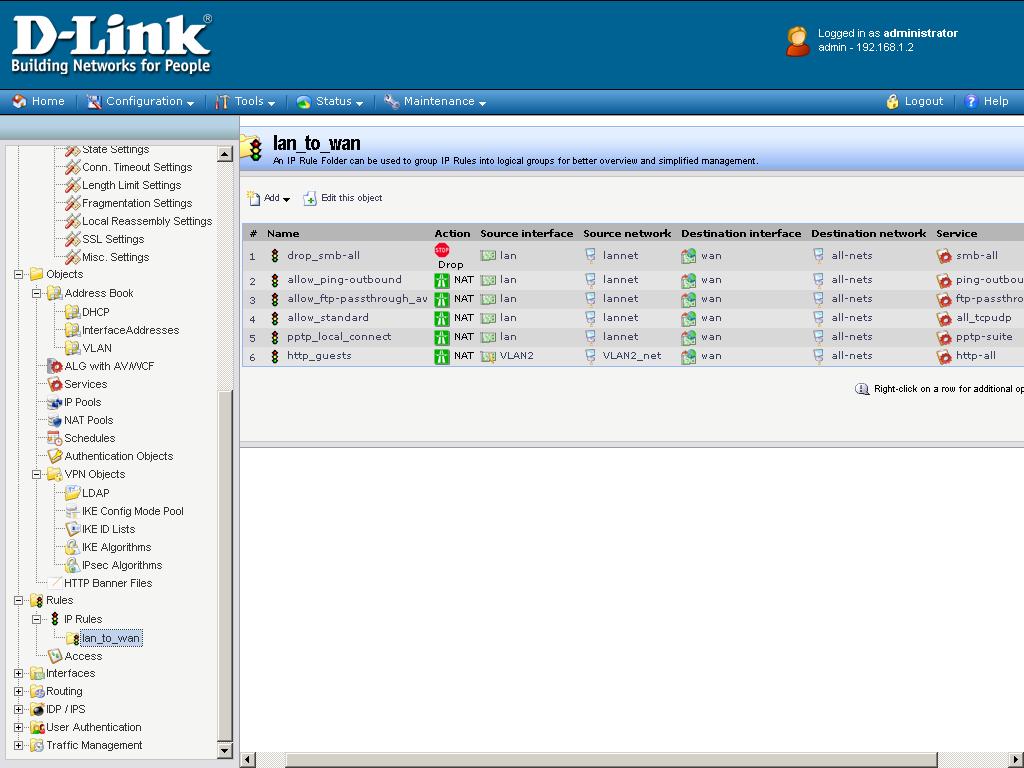Click the STOP Drop icon on drop_smb-all rule
Screen dimensions: 1024x768
coord(442,250)
